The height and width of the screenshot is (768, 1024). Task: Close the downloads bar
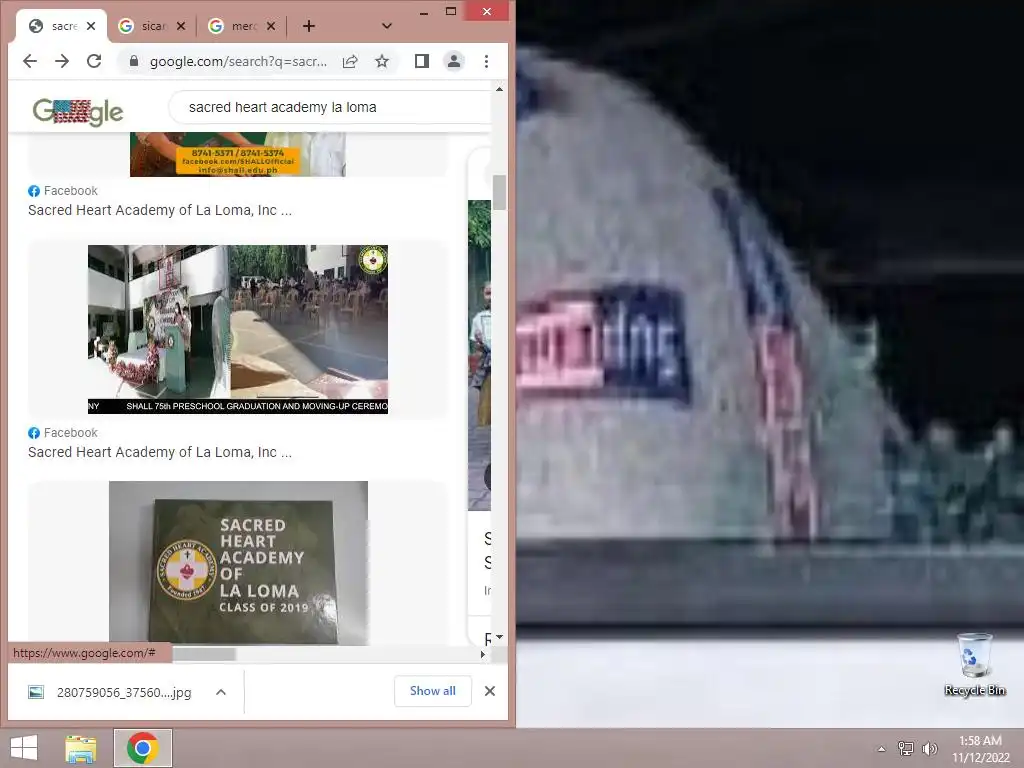click(490, 691)
